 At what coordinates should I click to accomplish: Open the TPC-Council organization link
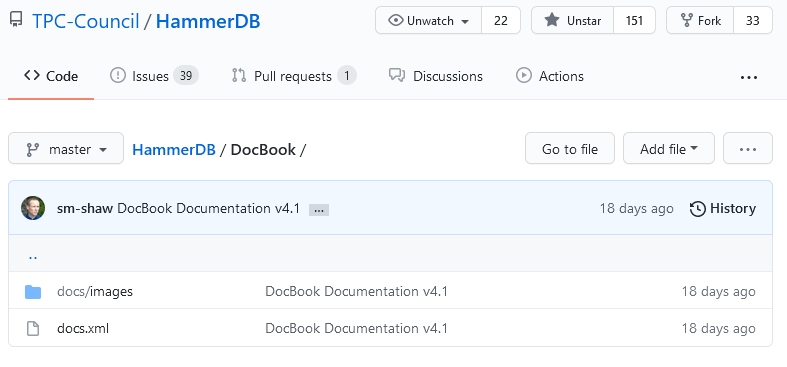pyautogui.click(x=85, y=21)
